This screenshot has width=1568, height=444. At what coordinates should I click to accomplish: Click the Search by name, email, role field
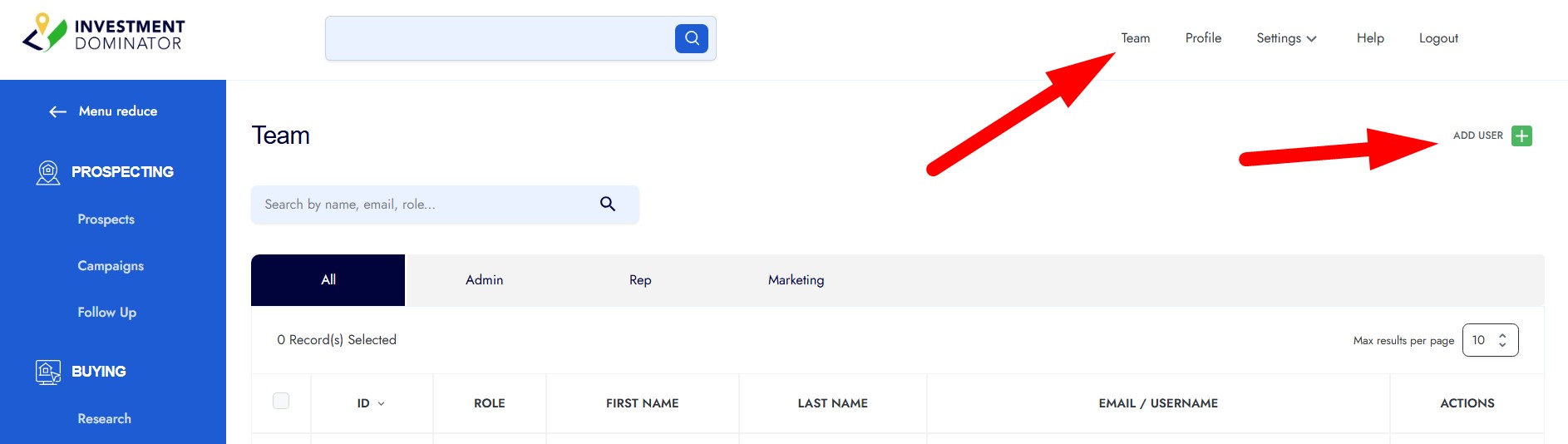tap(424, 205)
